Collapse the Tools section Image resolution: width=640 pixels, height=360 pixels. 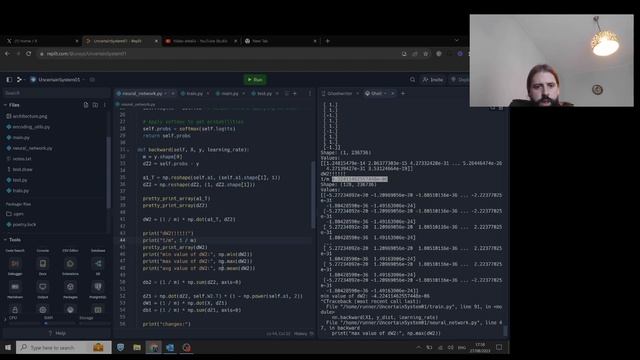point(13,240)
